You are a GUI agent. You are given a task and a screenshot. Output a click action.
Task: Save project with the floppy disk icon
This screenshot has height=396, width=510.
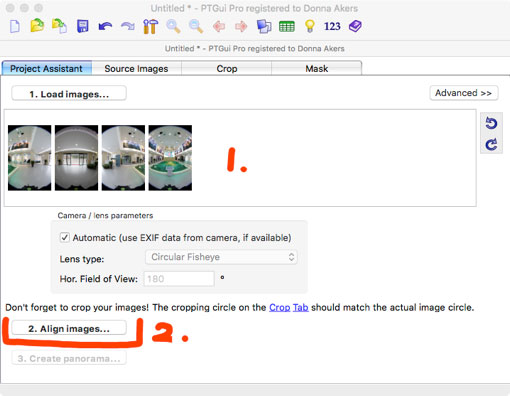pos(83,26)
